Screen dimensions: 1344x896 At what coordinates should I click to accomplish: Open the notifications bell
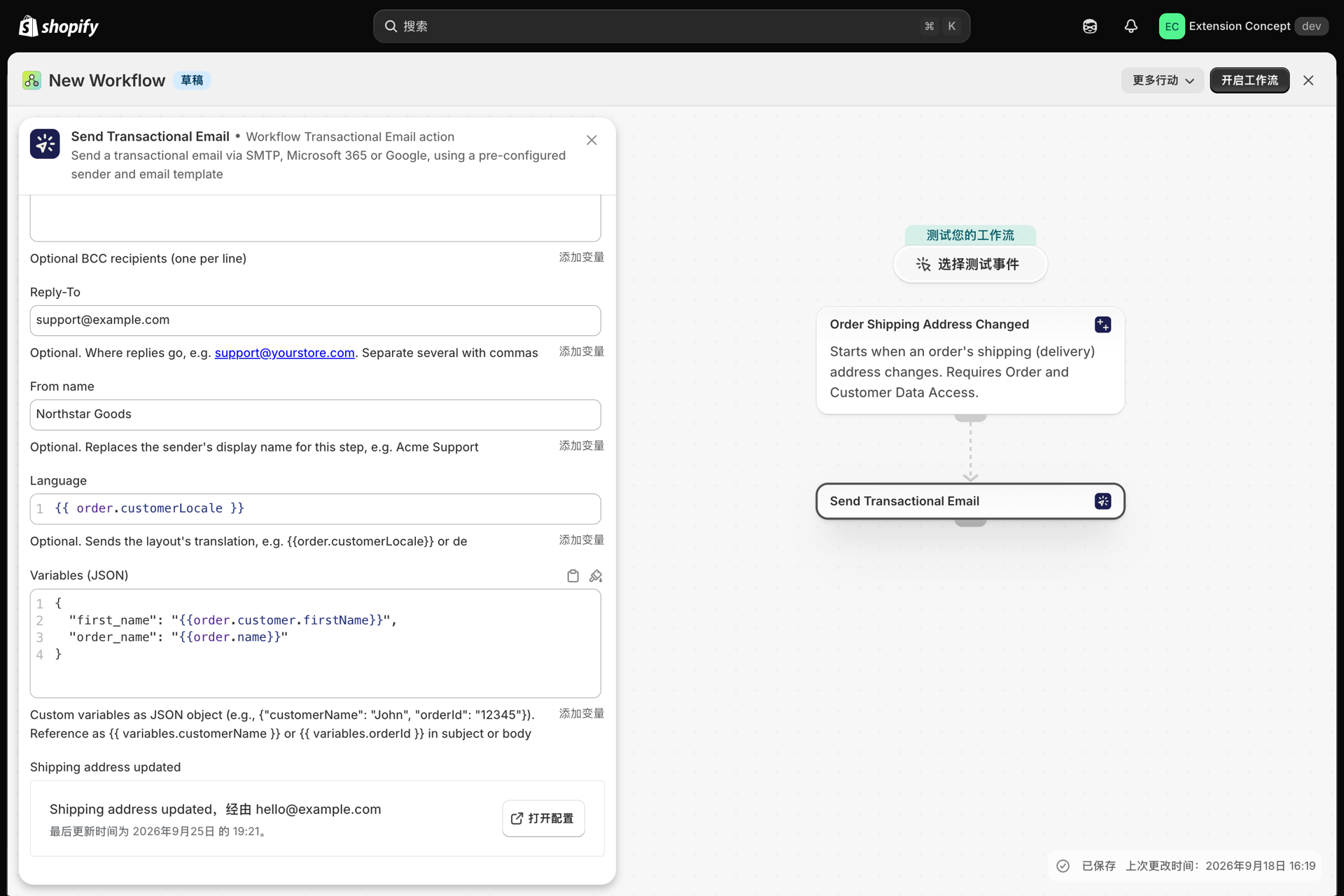click(1130, 26)
